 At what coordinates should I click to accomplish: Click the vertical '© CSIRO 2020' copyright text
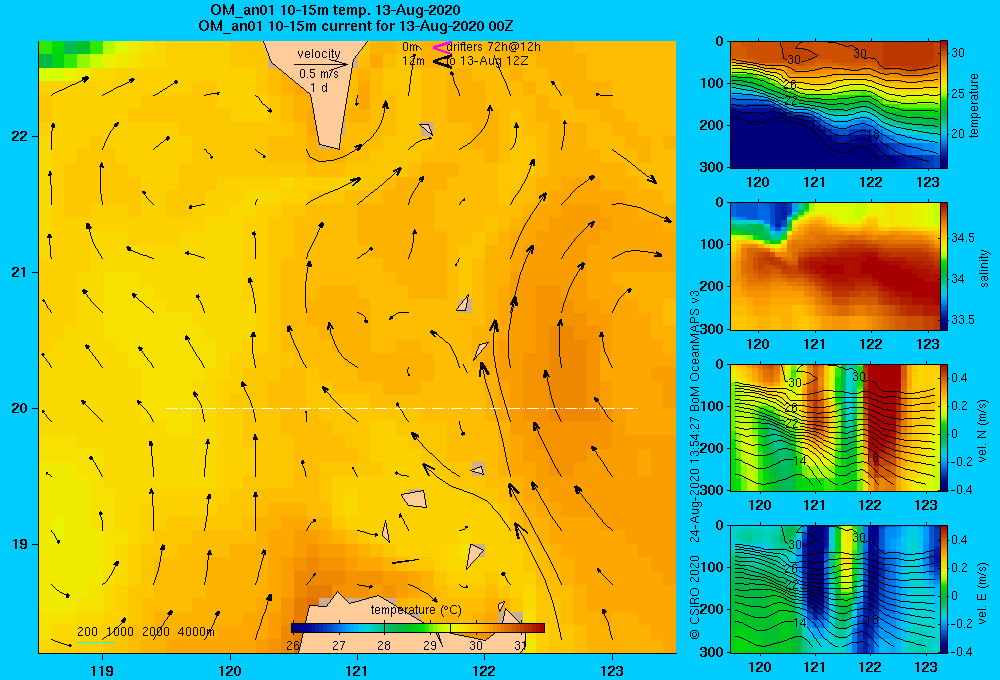[x=695, y=596]
